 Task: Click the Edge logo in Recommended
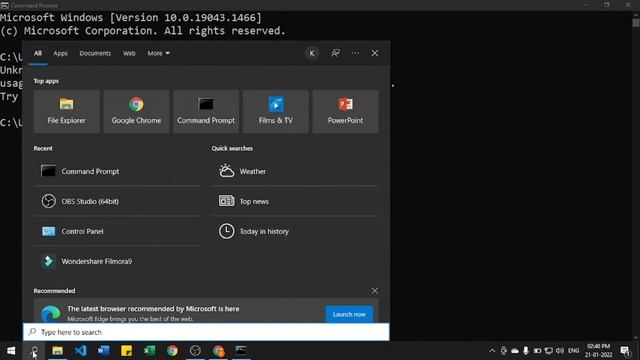click(51, 313)
